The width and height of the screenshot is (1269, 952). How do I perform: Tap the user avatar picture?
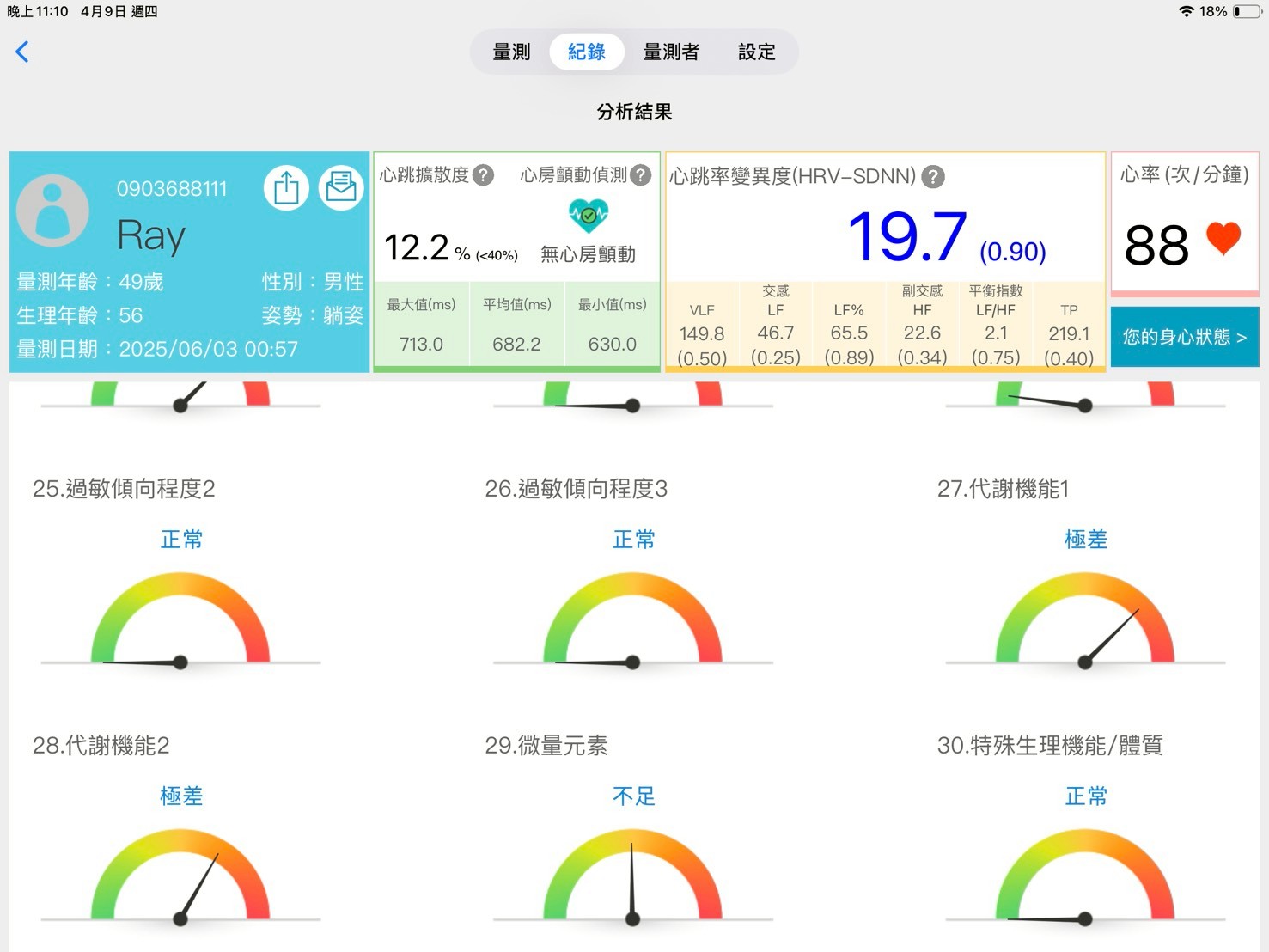pyautogui.click(x=52, y=211)
